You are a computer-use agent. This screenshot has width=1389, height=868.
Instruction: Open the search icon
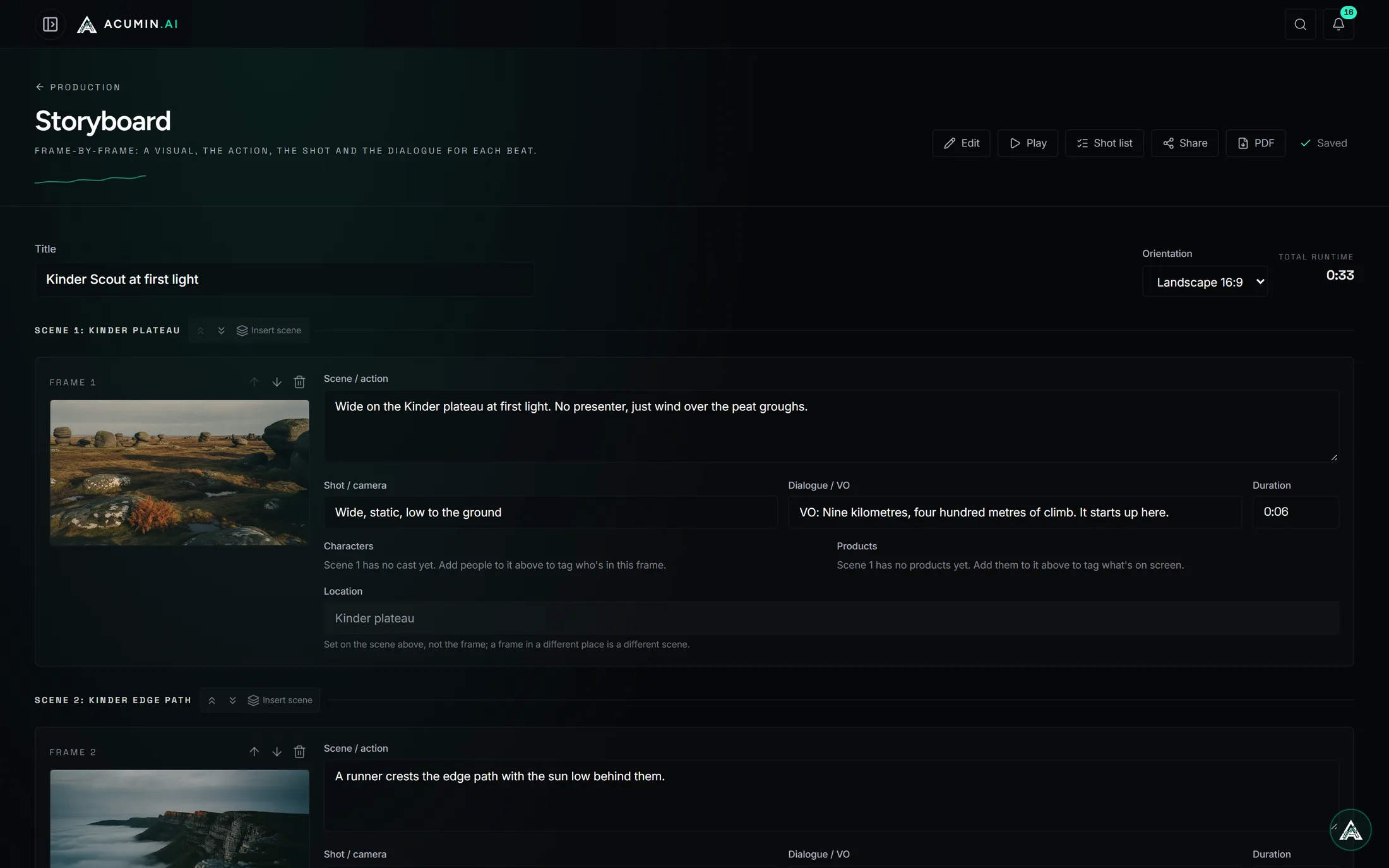point(1300,24)
